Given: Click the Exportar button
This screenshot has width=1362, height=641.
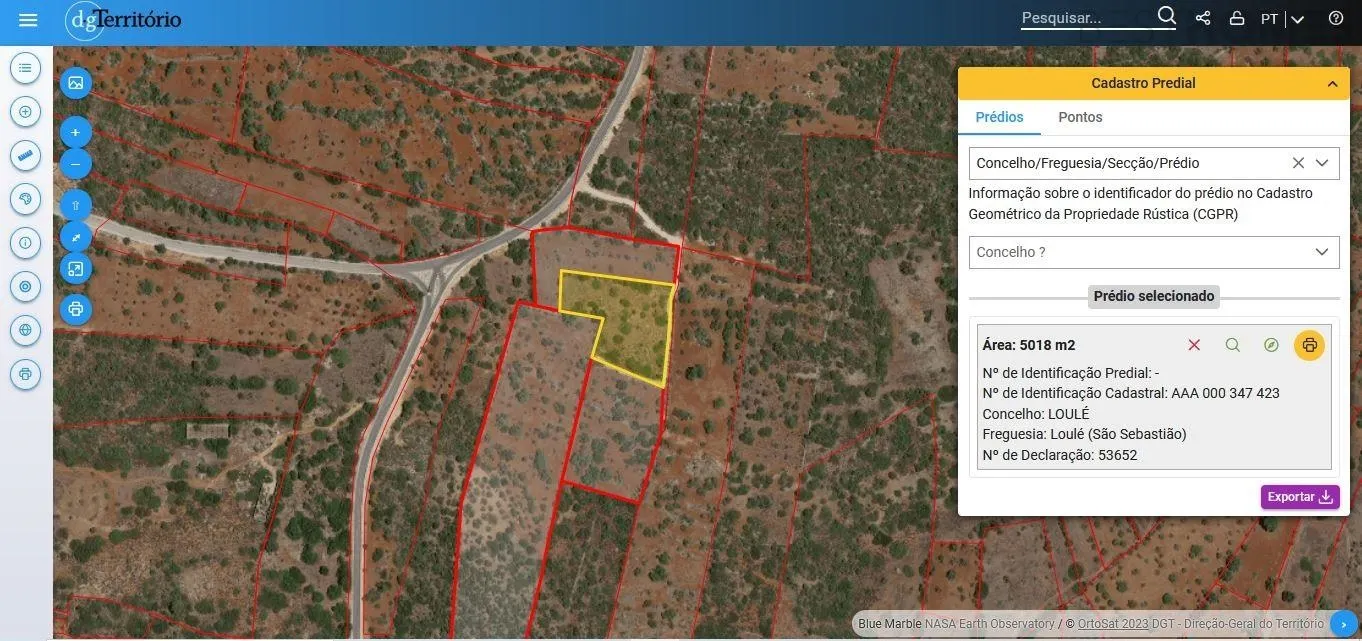Looking at the screenshot, I should pyautogui.click(x=1299, y=497).
